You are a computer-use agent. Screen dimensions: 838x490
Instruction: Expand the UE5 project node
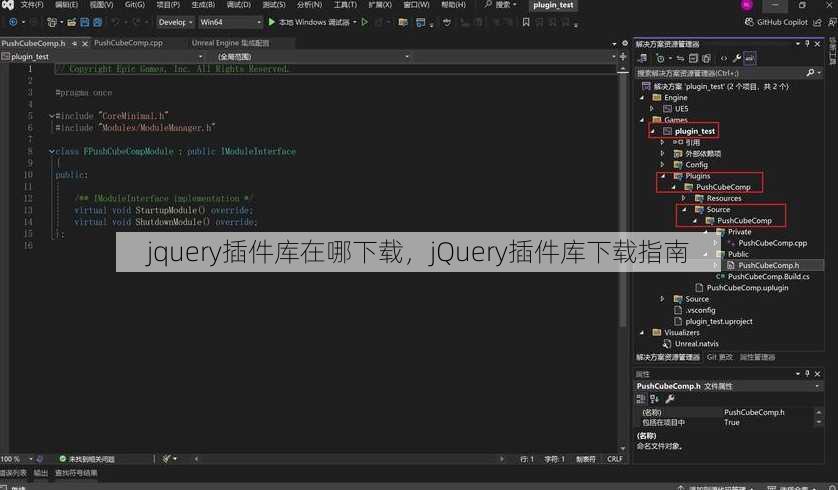click(652, 108)
